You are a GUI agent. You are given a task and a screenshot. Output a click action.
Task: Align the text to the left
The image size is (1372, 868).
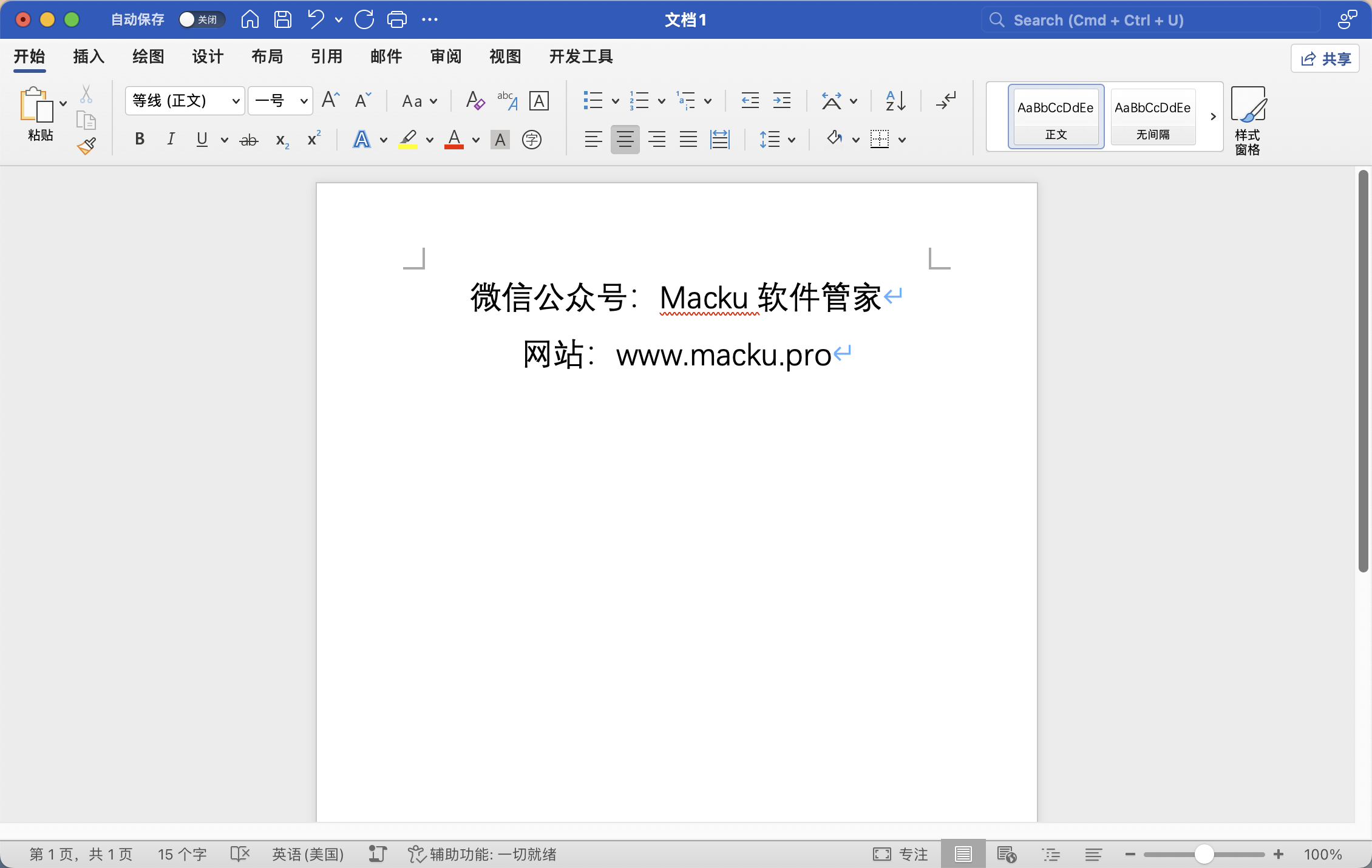click(594, 140)
